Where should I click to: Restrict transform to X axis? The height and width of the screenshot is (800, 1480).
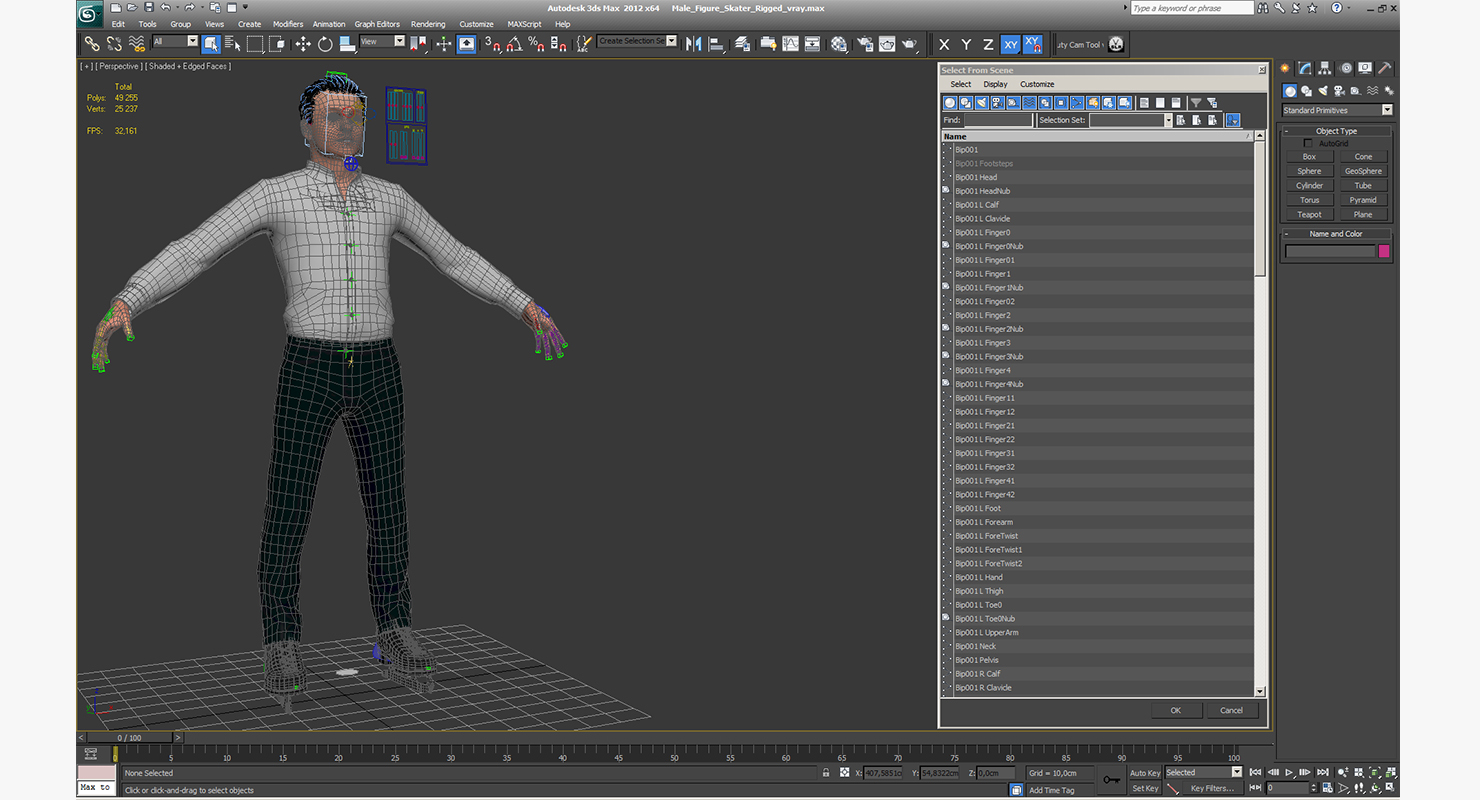click(944, 44)
